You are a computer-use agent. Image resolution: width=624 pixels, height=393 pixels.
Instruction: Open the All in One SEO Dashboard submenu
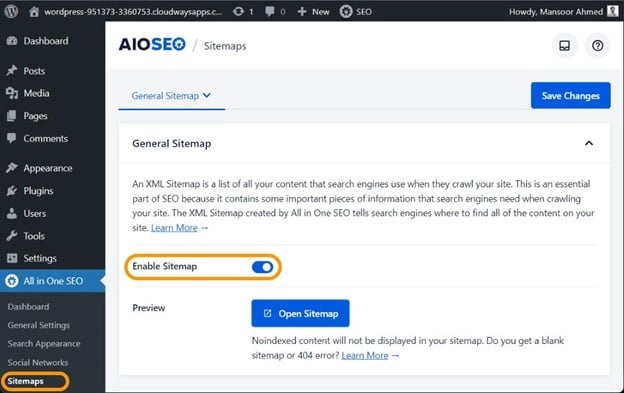point(28,307)
